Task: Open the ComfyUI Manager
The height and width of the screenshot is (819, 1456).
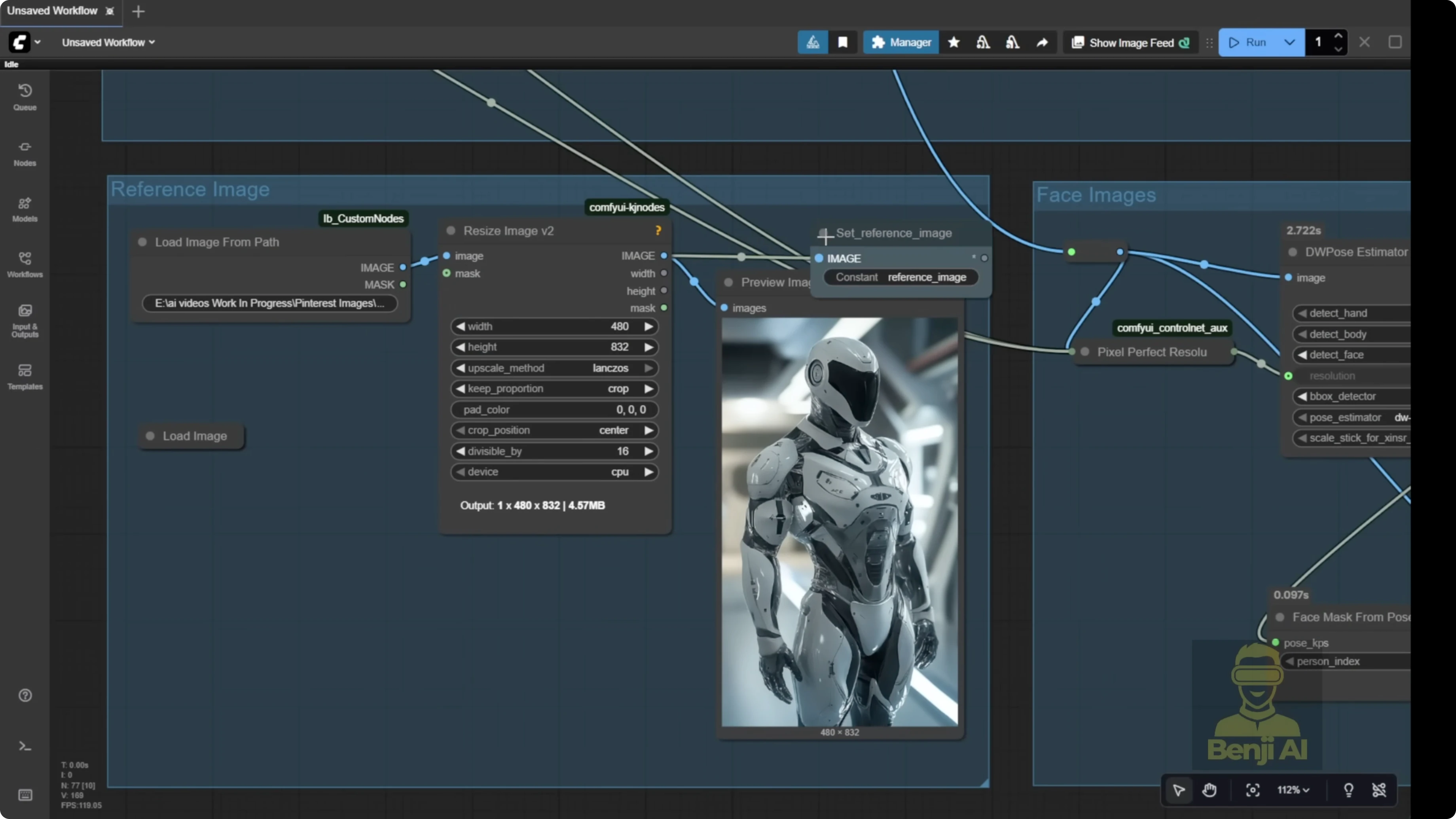Action: [x=901, y=42]
